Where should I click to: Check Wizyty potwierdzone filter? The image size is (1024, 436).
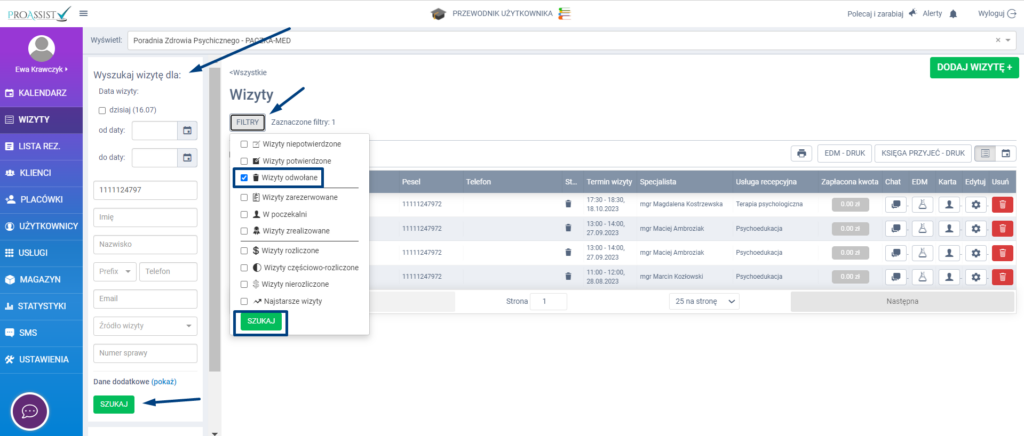[x=245, y=161]
